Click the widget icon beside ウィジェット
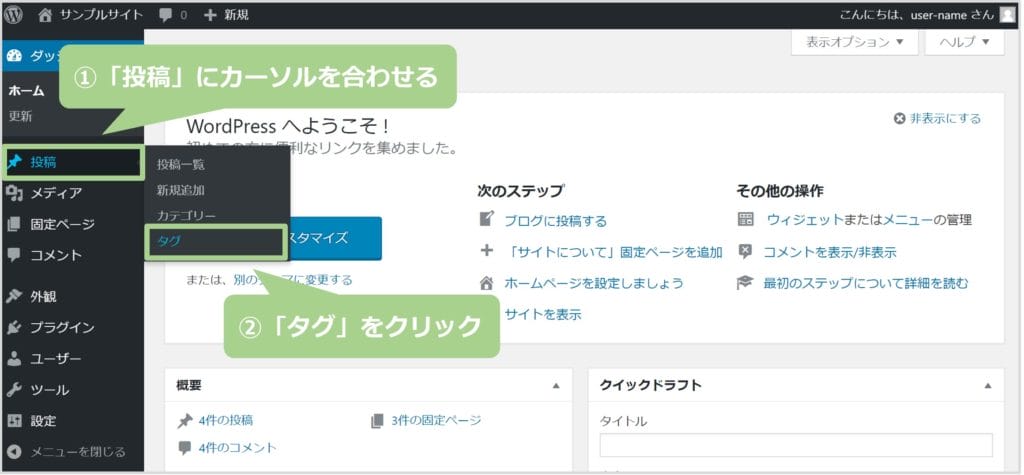 [x=745, y=220]
